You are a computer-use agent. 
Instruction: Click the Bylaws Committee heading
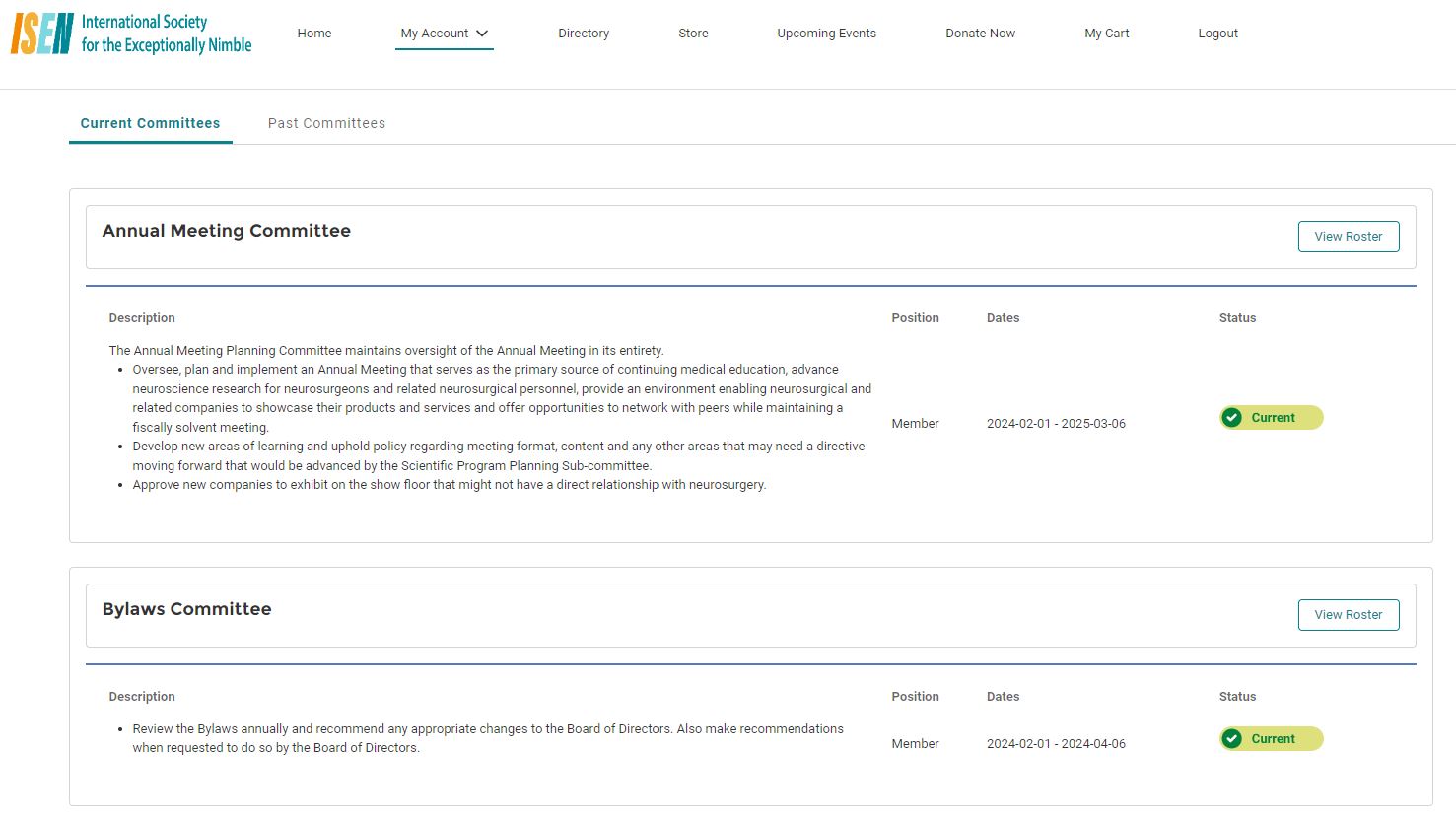pyautogui.click(x=187, y=609)
